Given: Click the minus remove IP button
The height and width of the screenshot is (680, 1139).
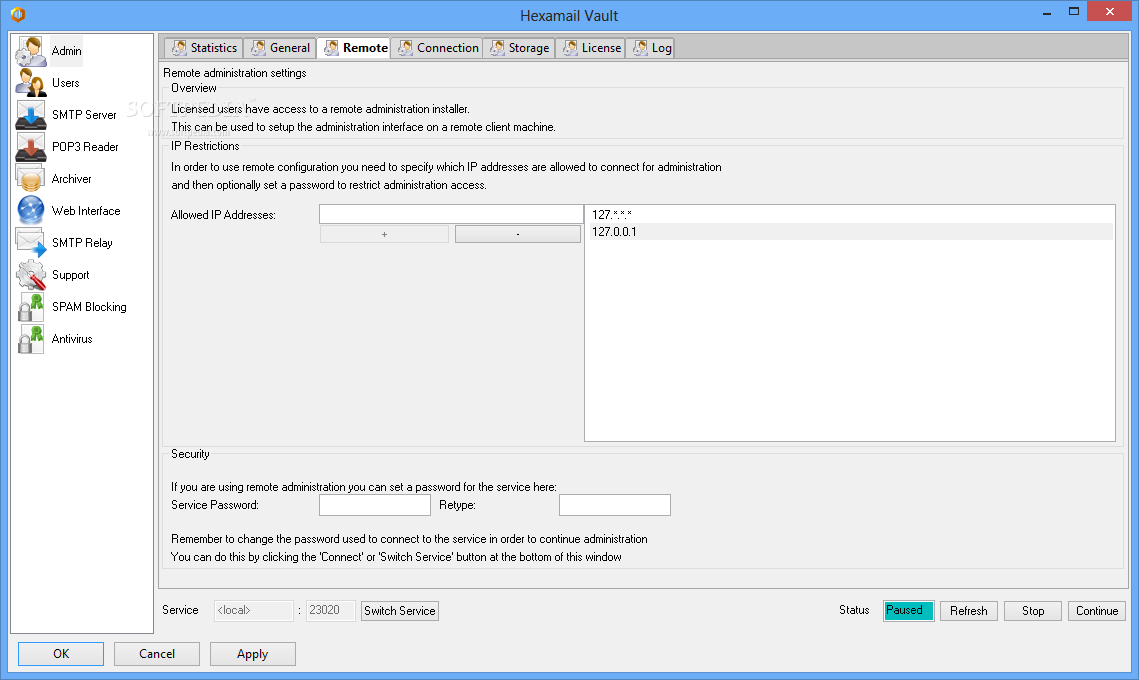Looking at the screenshot, I should (x=518, y=234).
